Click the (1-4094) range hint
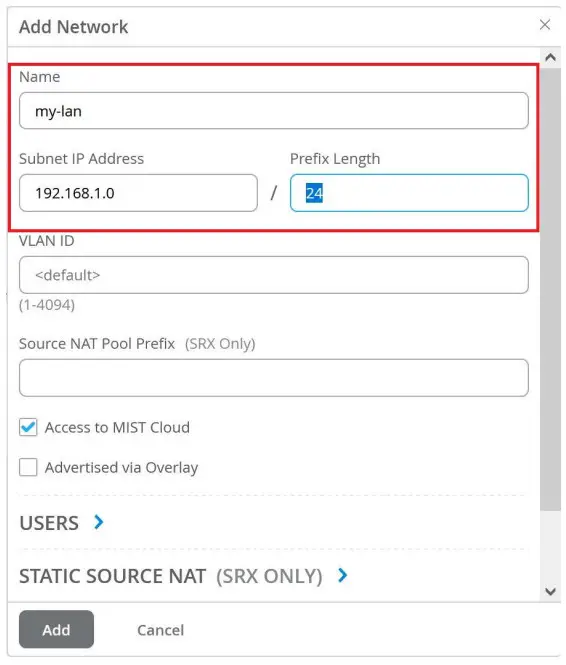Viewport: 566px width, 665px height. (47, 305)
